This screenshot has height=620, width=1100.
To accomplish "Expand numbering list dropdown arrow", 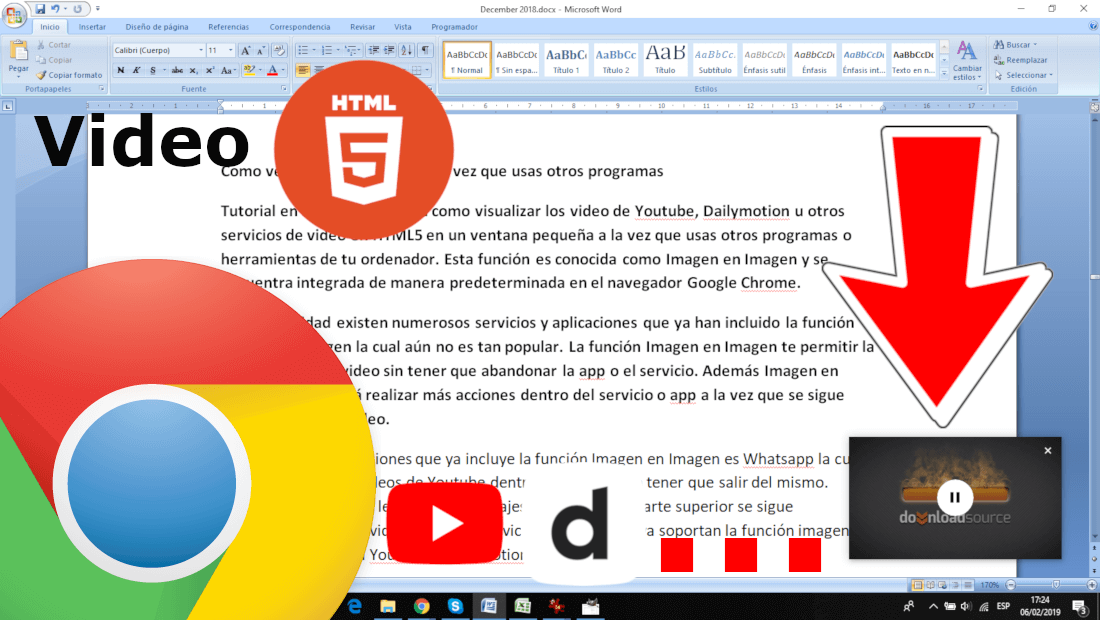I will 337,50.
